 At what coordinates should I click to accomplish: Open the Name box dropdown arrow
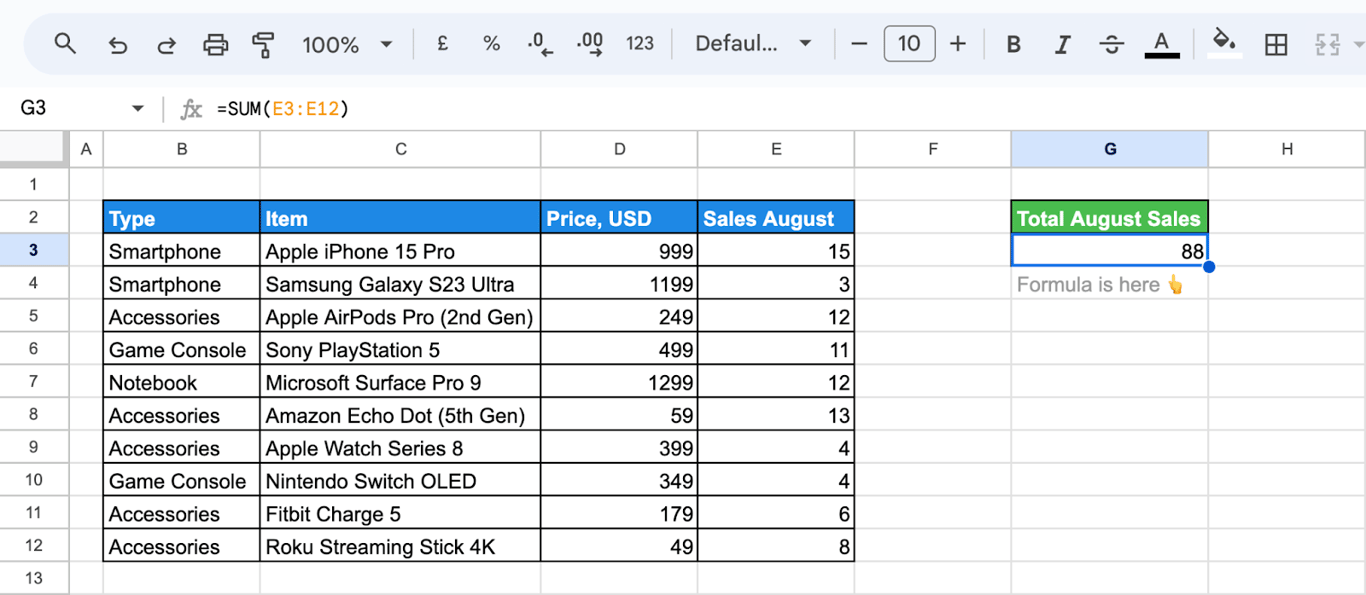(x=138, y=108)
